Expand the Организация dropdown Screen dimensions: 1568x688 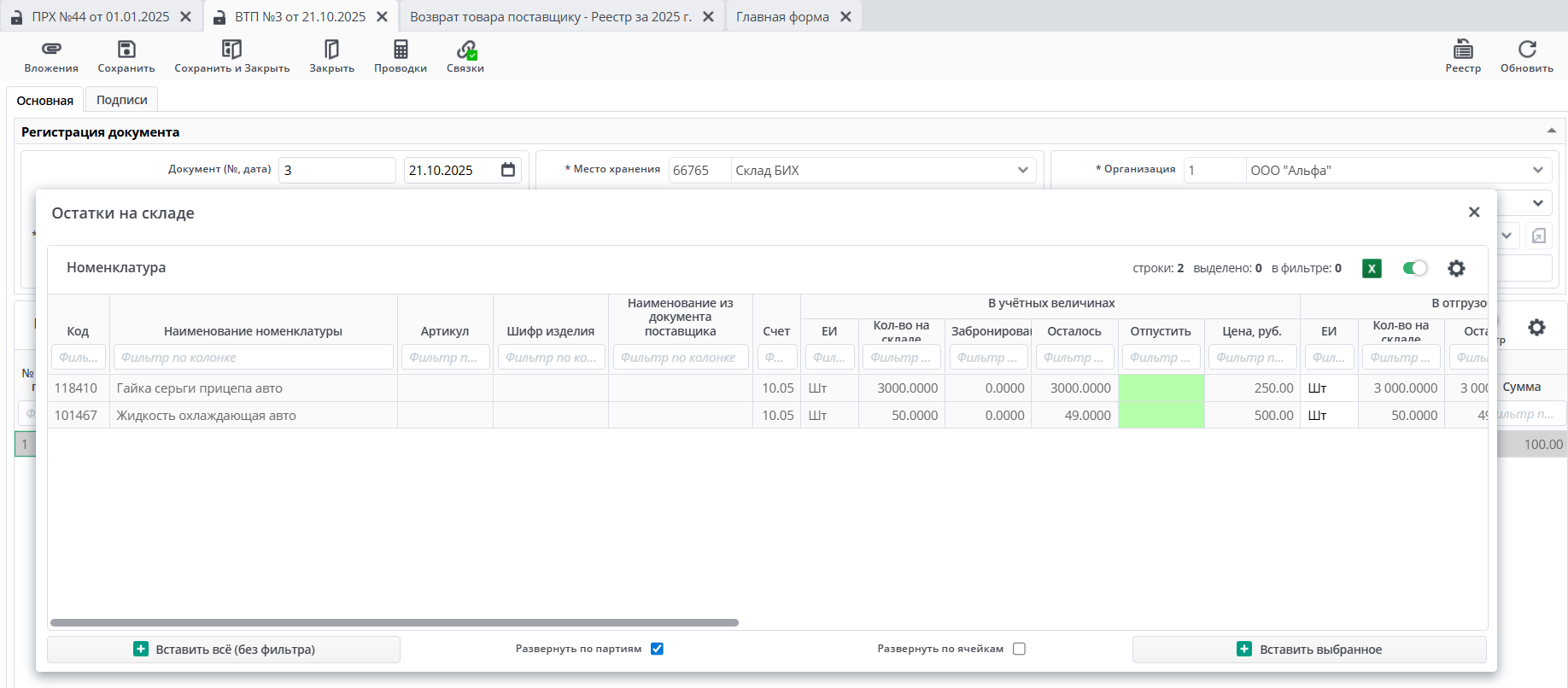[x=1537, y=170]
